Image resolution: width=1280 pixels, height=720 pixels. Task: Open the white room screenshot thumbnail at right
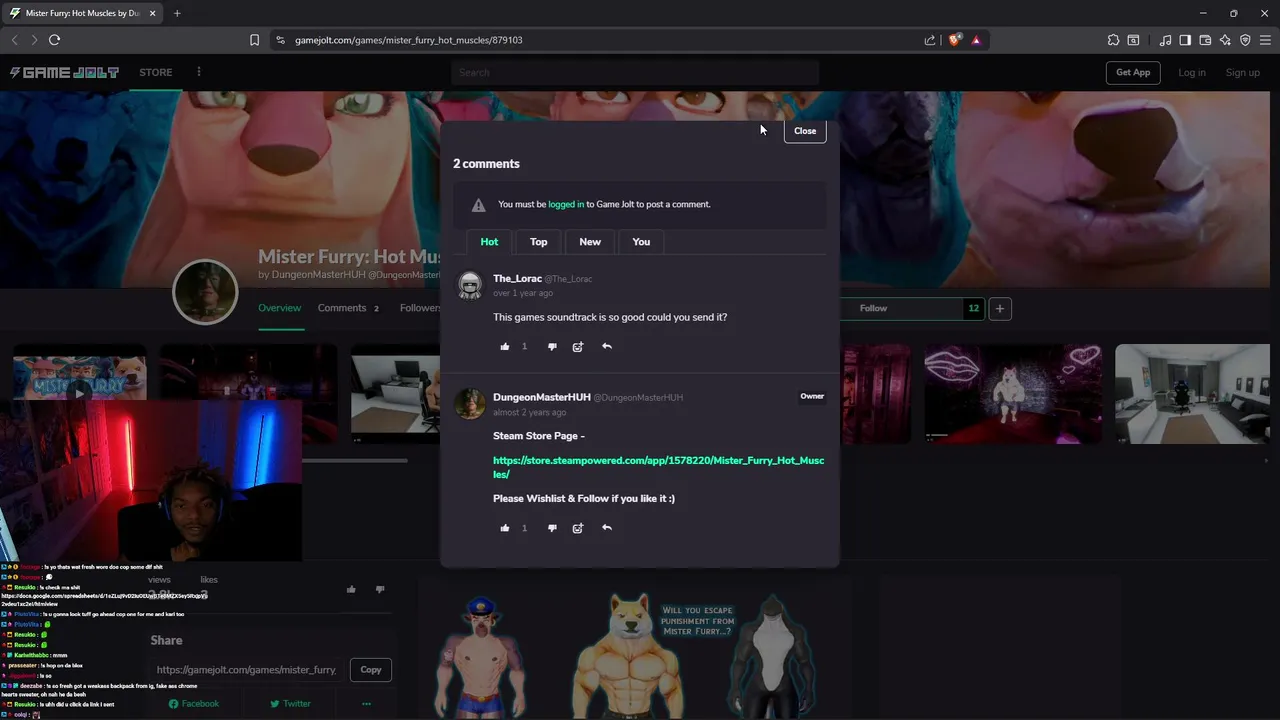[x=1192, y=394]
